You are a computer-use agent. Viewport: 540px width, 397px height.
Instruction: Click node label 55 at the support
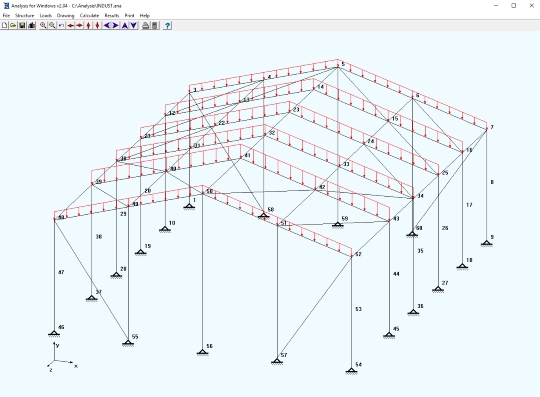coord(135,337)
